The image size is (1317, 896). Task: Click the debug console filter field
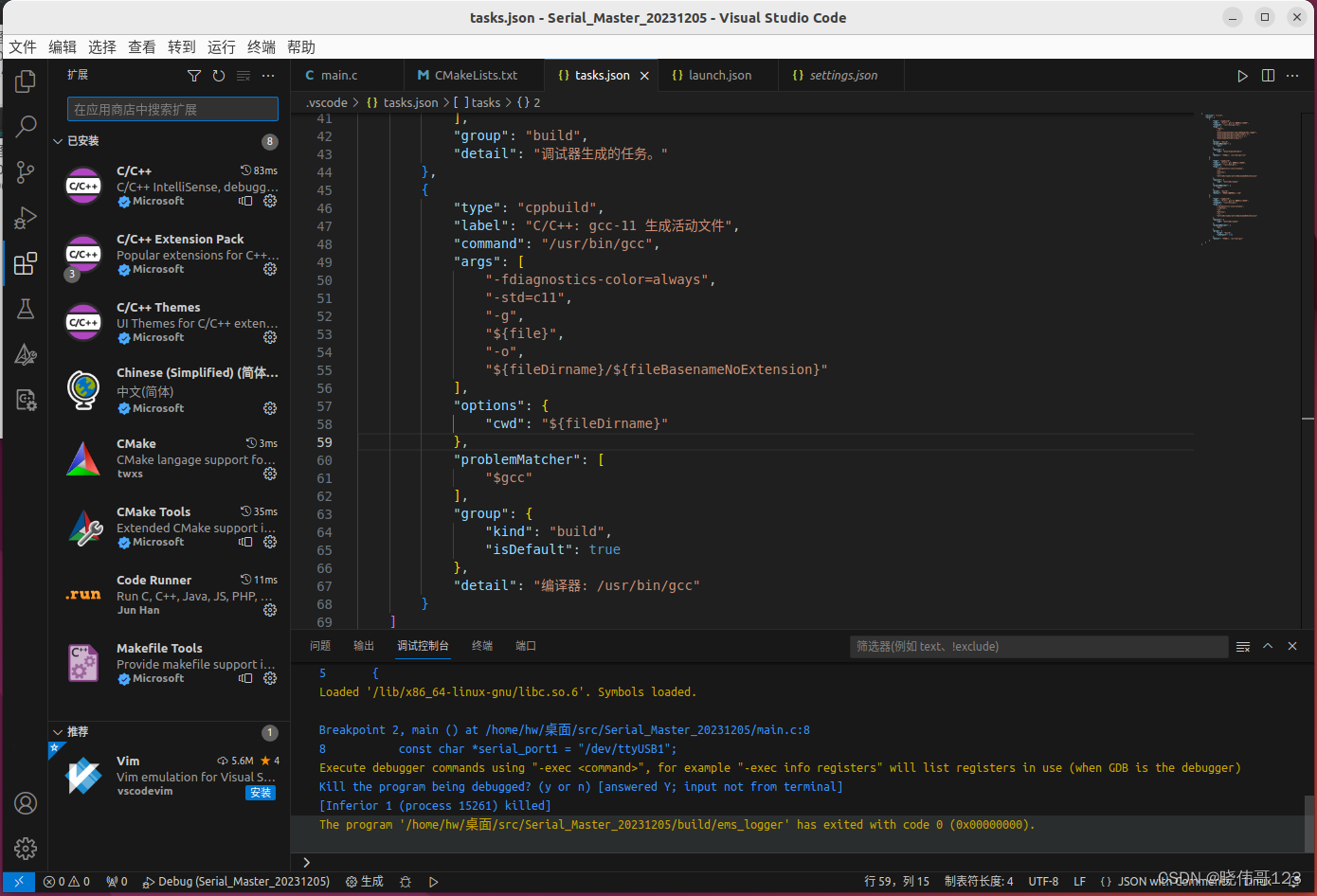click(x=1038, y=647)
